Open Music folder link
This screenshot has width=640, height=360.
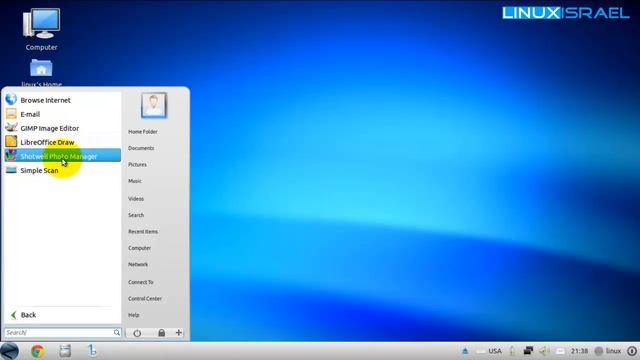135,181
